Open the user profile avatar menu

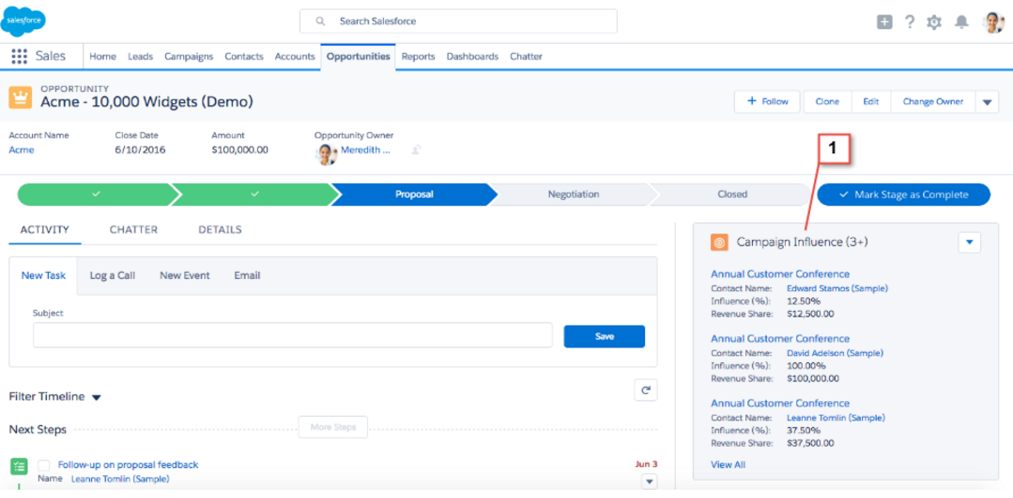click(x=993, y=22)
